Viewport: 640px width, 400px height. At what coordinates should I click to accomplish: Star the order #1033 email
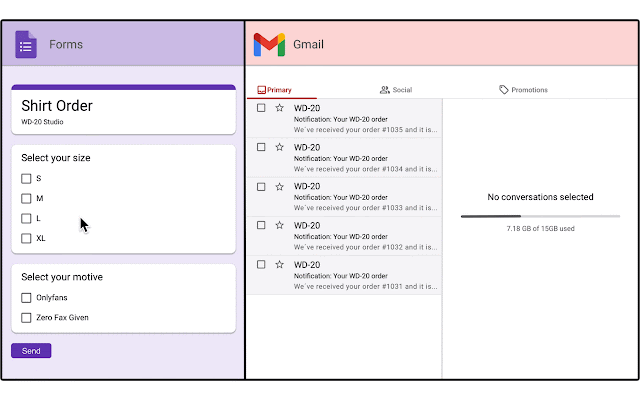(x=279, y=187)
